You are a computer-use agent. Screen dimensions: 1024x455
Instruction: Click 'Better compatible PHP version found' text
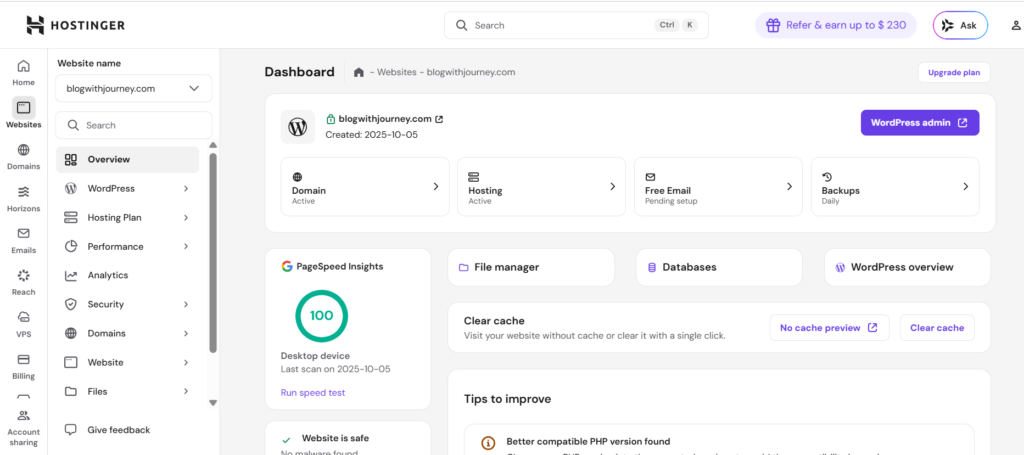click(588, 442)
